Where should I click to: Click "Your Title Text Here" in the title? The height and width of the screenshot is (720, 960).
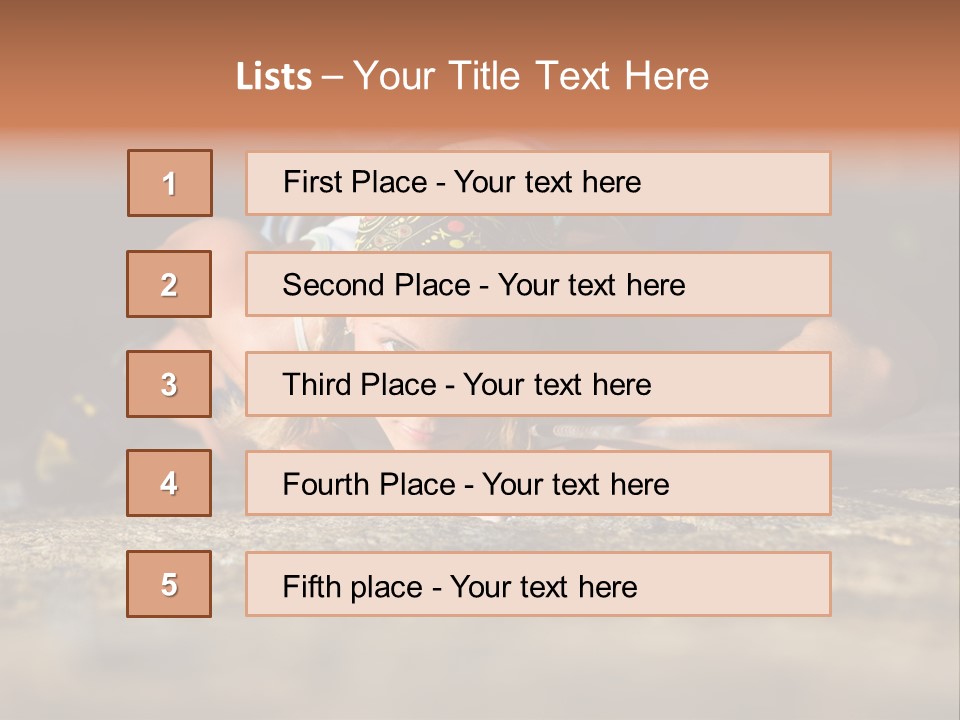pyautogui.click(x=531, y=76)
